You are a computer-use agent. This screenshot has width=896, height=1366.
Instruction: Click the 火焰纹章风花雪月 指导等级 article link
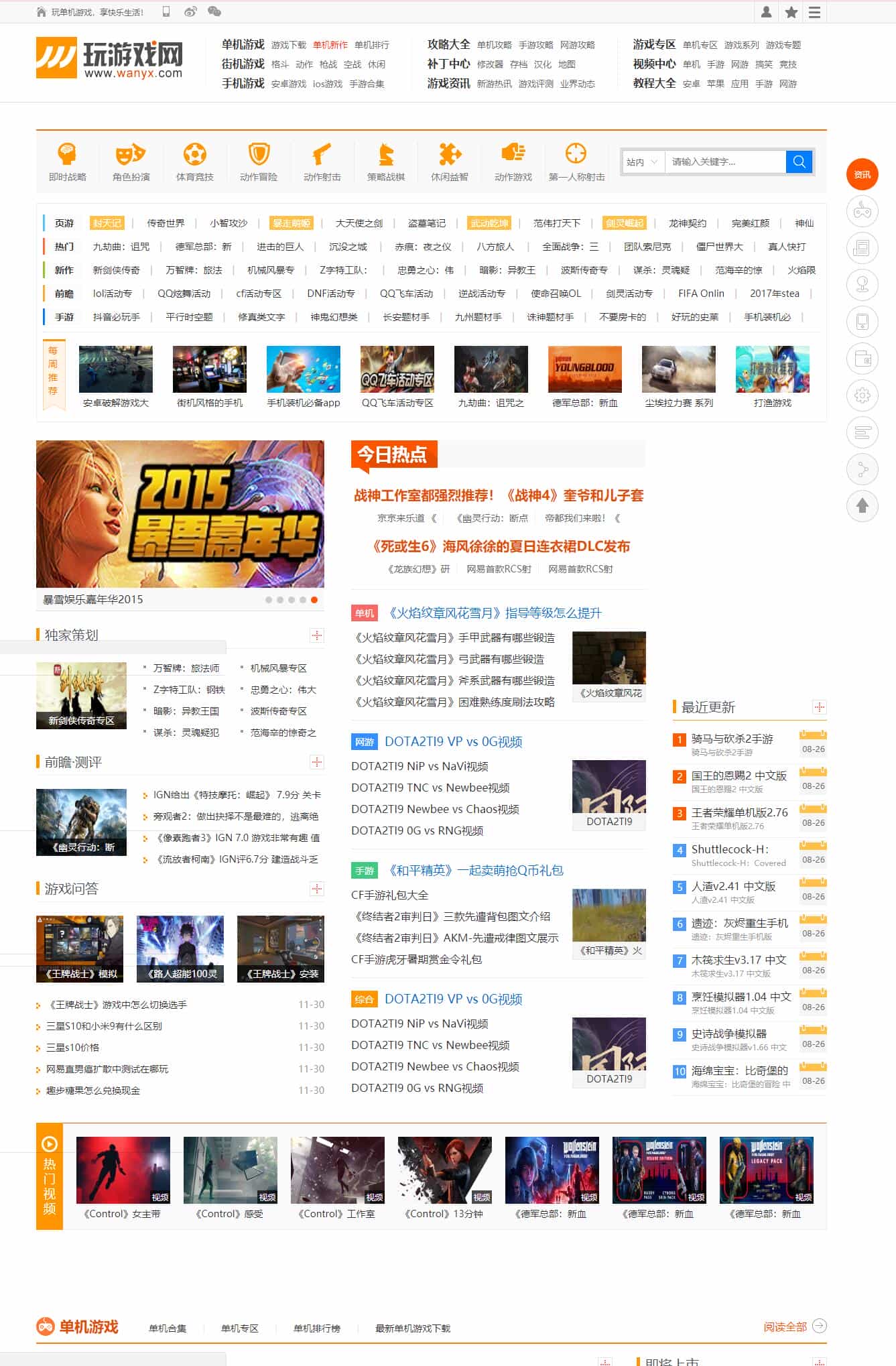[x=495, y=613]
